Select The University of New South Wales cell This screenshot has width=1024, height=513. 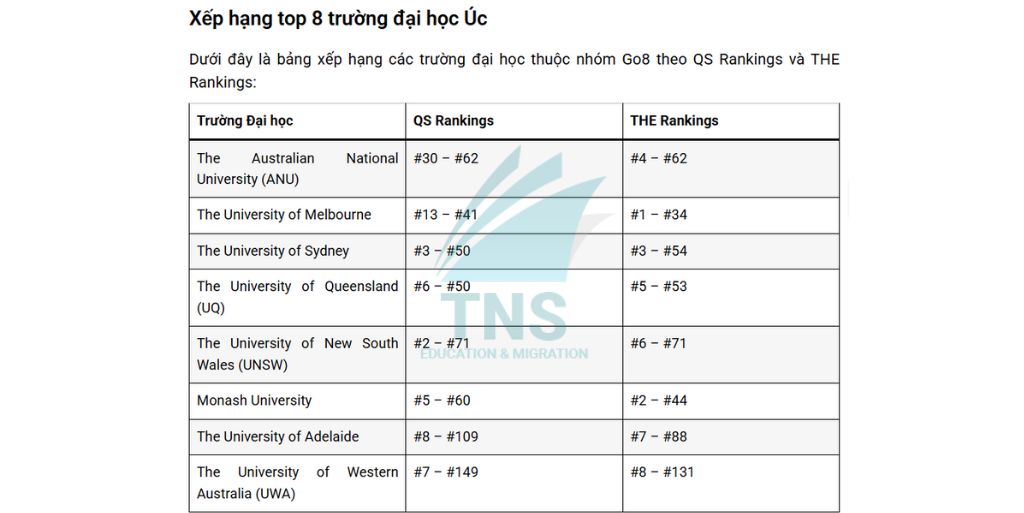coord(297,354)
